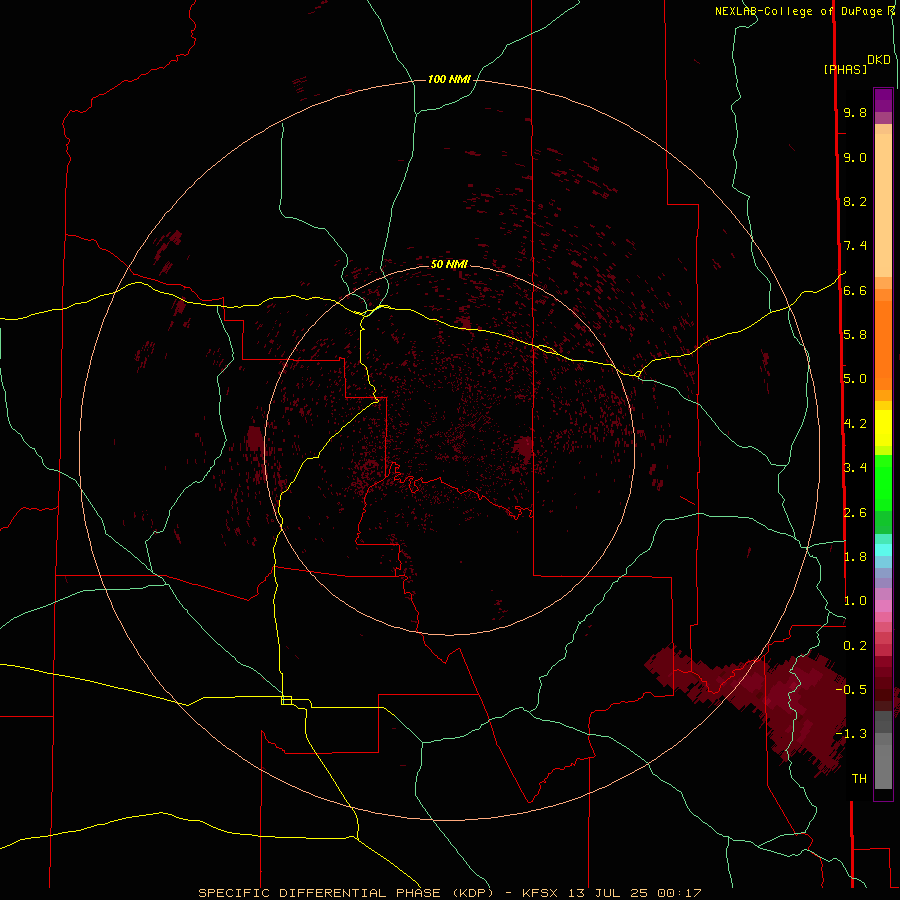Click the 3.4 value on color scale
The image size is (900, 900).
click(855, 467)
